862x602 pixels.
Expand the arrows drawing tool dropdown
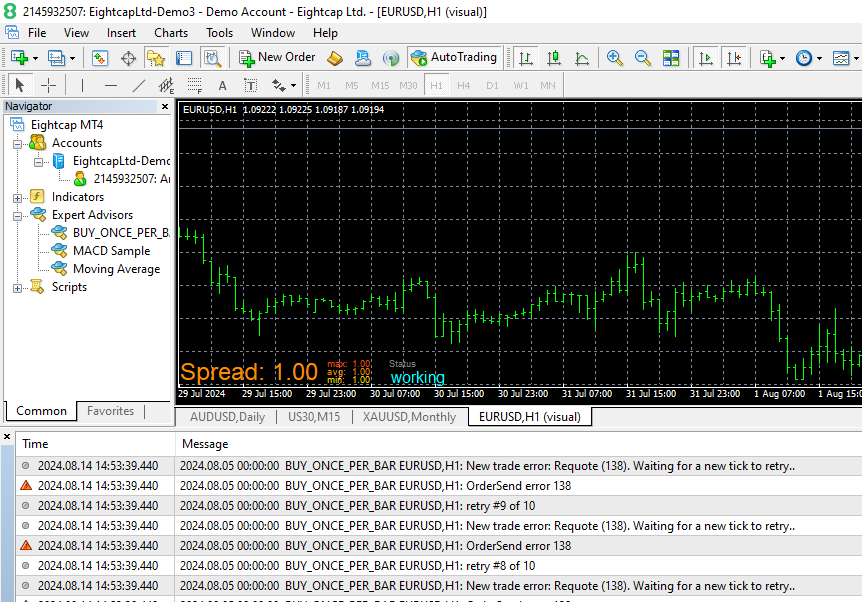[x=294, y=86]
